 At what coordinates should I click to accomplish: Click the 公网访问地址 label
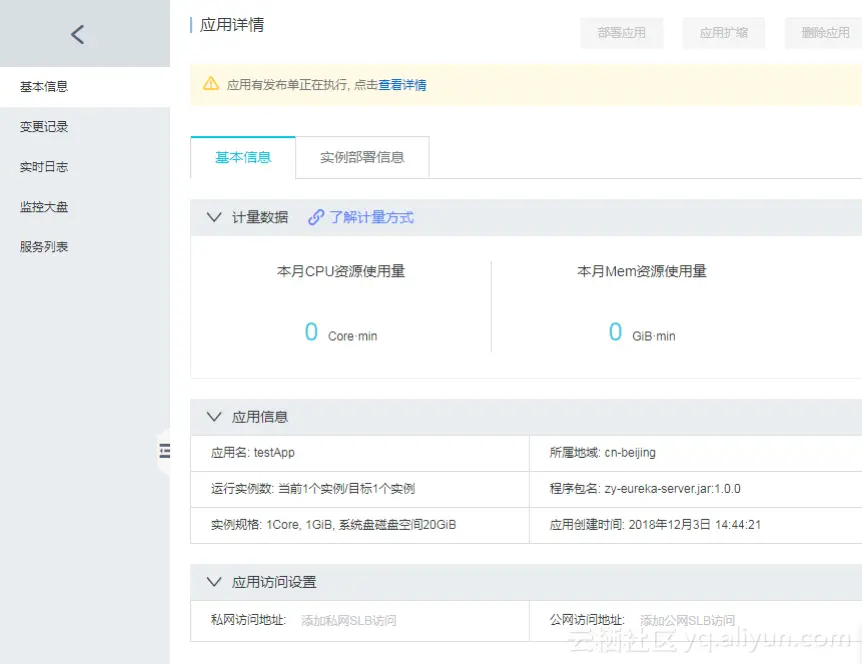(587, 620)
